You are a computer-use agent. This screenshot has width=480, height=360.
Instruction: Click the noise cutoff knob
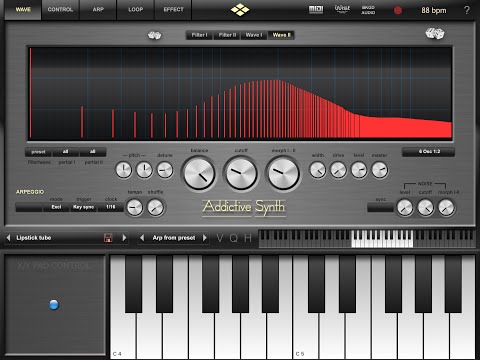425,207
